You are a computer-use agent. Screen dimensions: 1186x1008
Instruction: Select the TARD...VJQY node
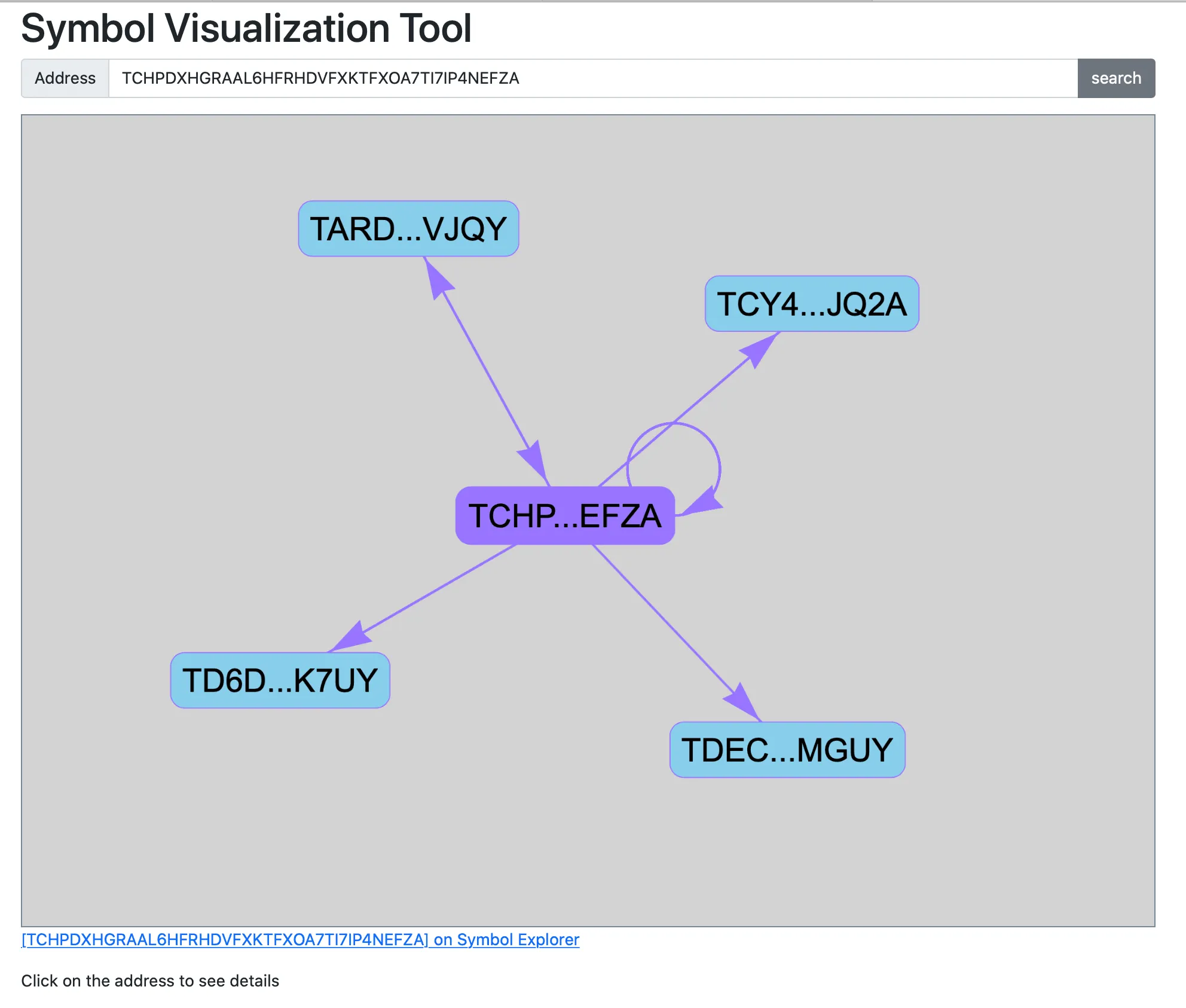click(x=408, y=229)
